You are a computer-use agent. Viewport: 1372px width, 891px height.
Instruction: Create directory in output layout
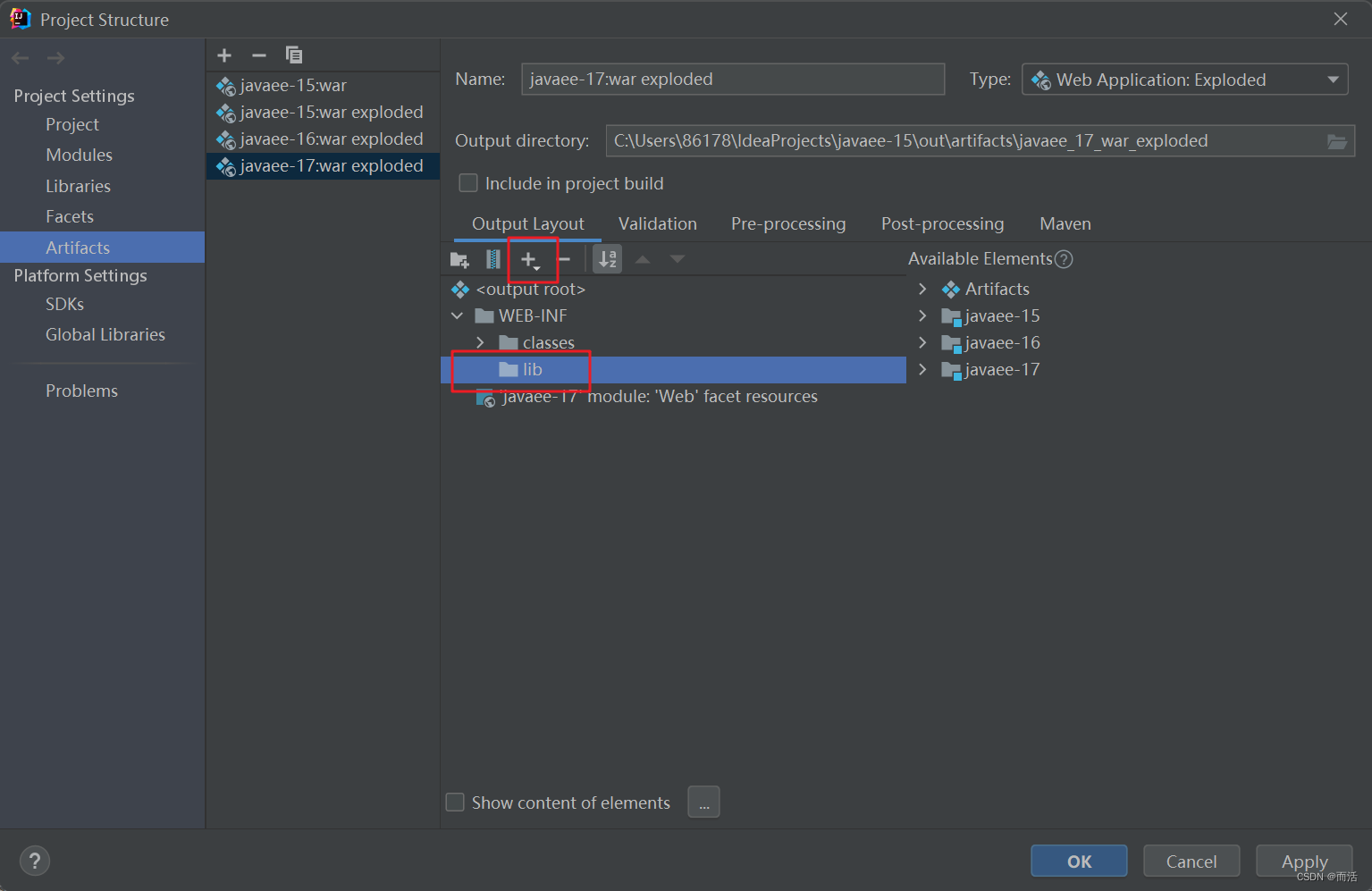pos(459,260)
